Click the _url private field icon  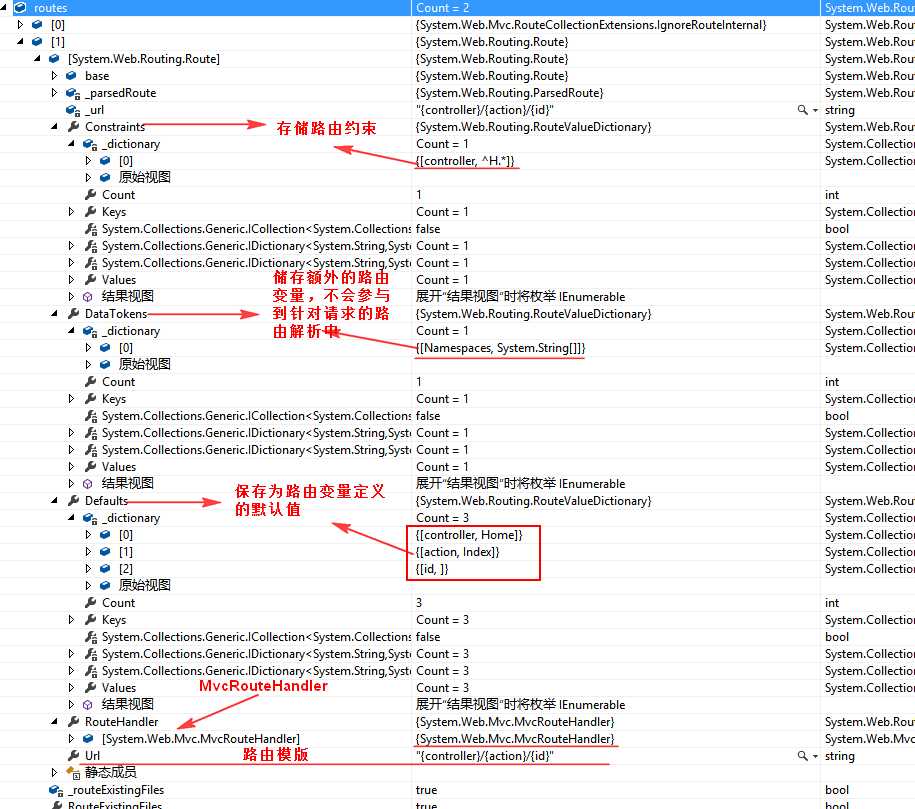pyautogui.click(x=73, y=110)
